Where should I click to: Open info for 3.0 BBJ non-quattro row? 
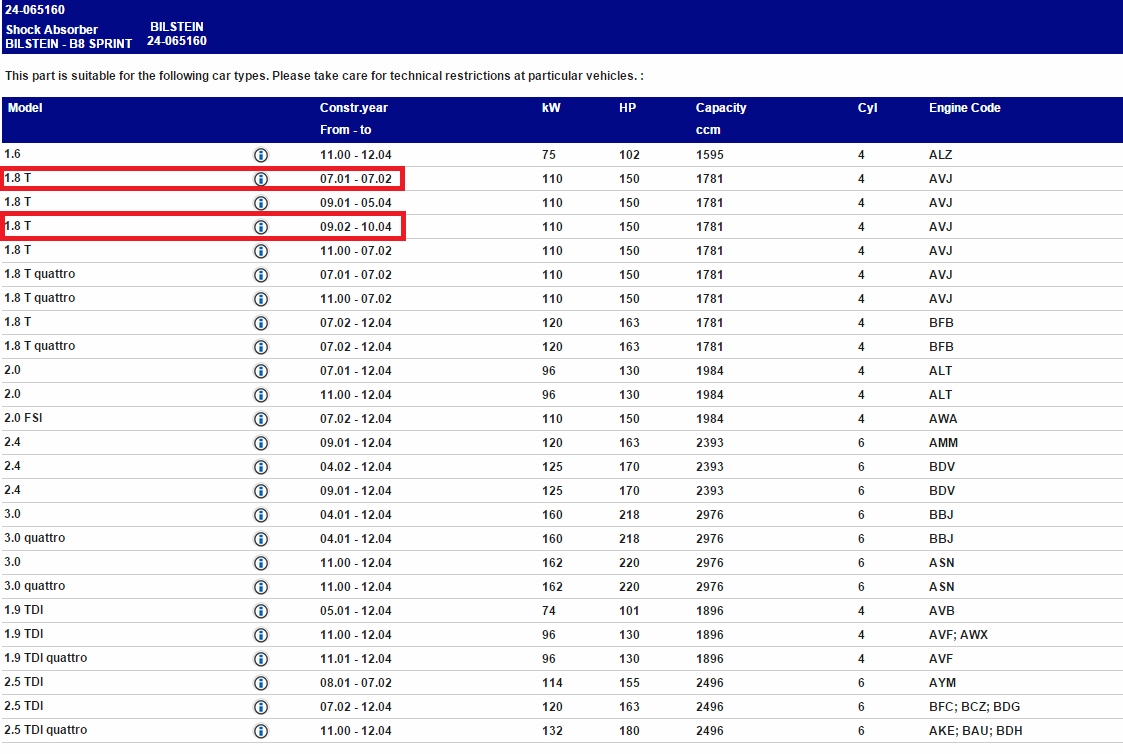click(261, 515)
